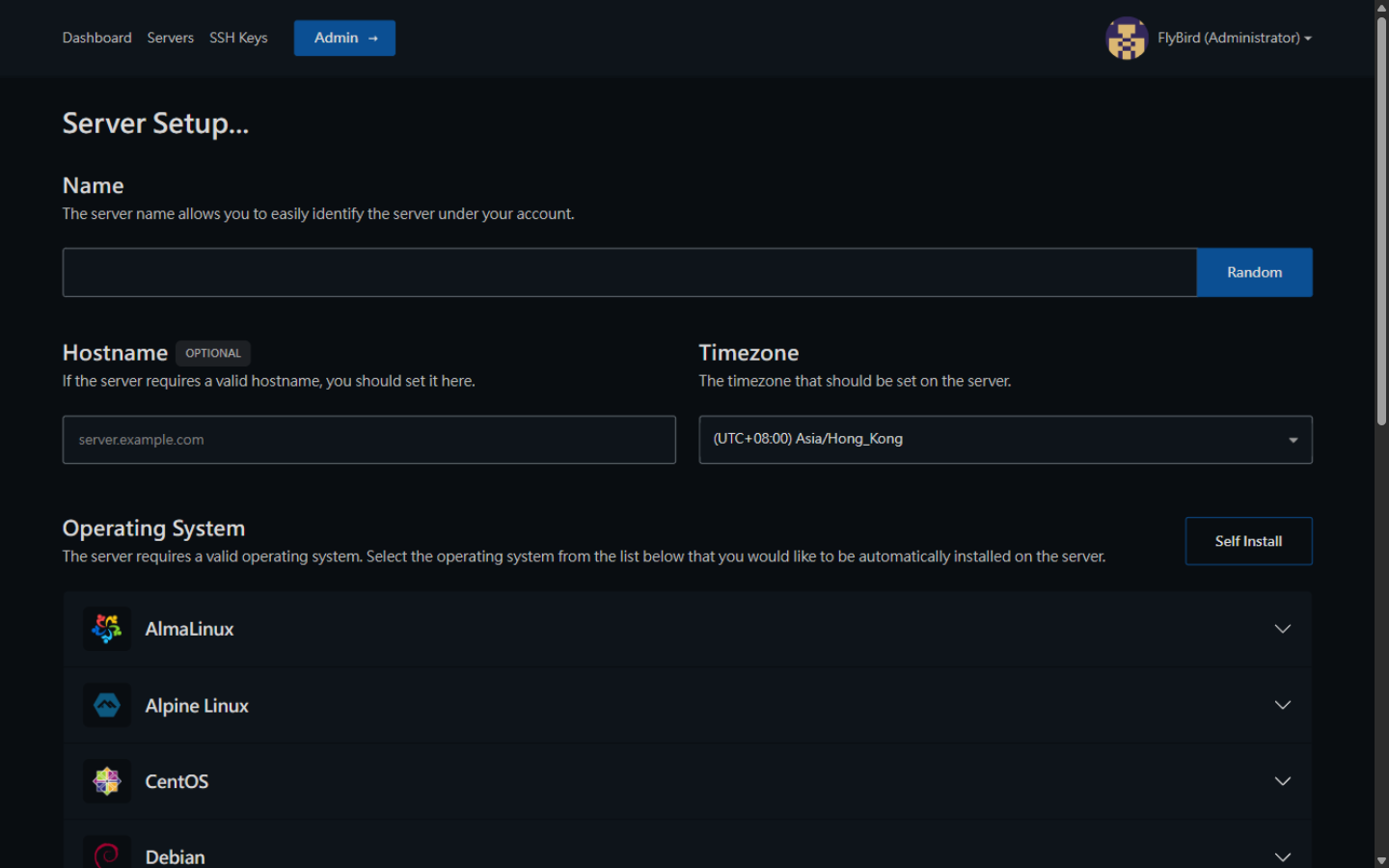The image size is (1389, 868).
Task: Open the FlyBird (Administrator) account menu
Action: [x=1235, y=39]
